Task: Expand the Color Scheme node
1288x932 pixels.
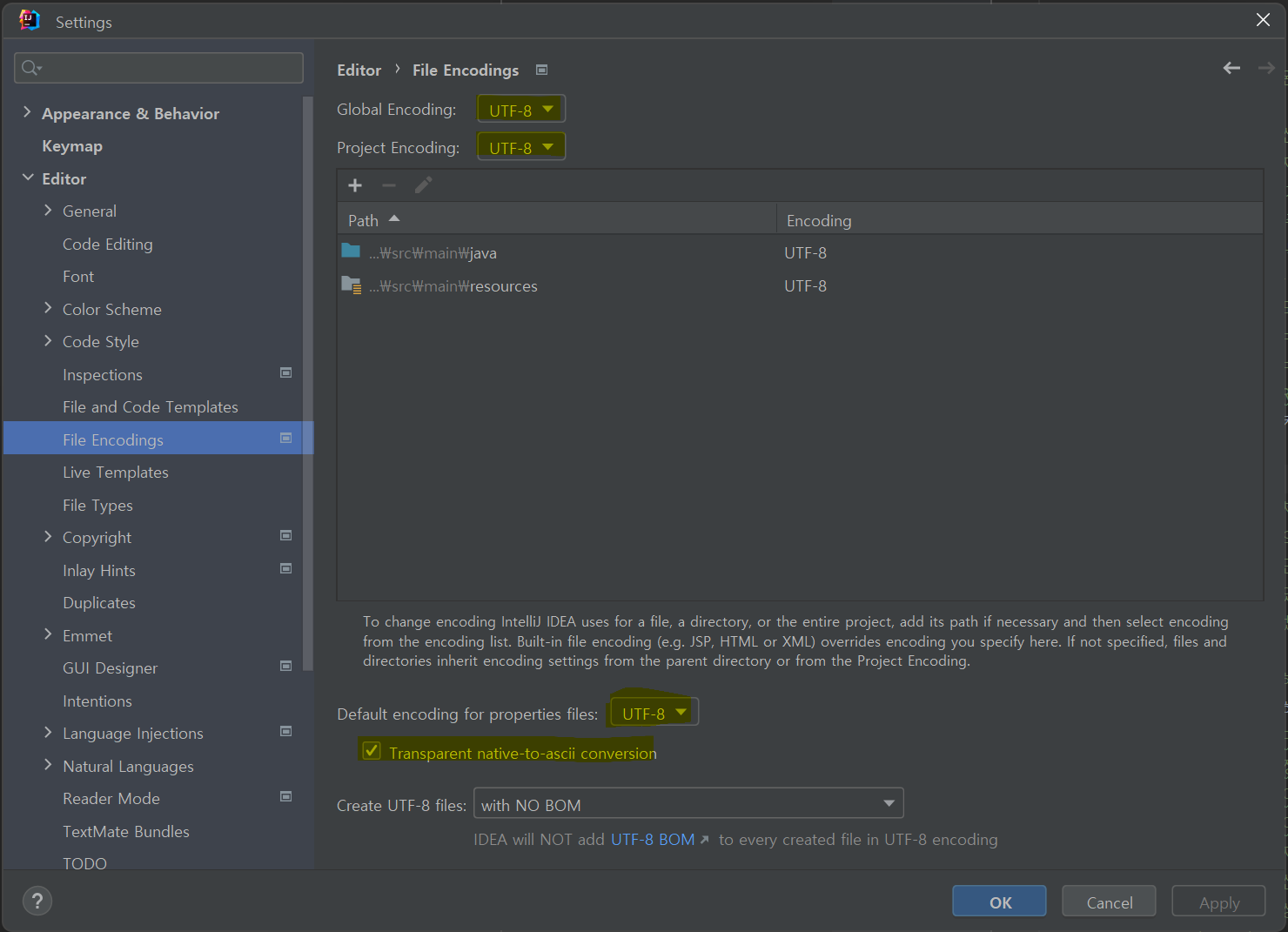Action: (x=48, y=308)
